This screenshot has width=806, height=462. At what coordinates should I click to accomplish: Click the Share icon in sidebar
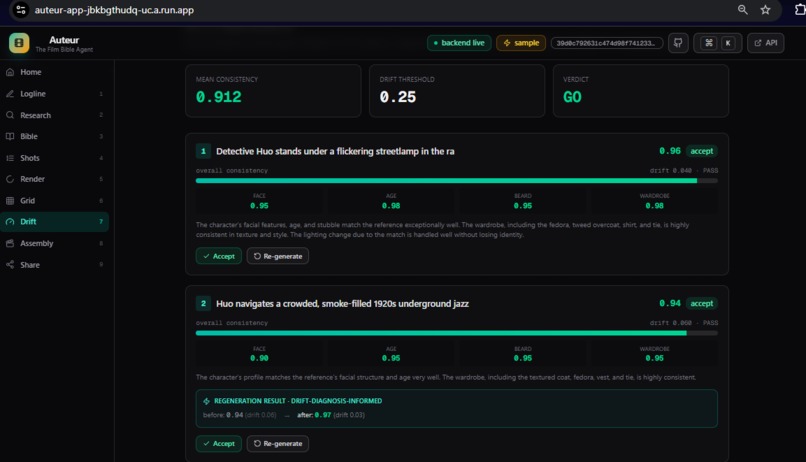[10, 265]
